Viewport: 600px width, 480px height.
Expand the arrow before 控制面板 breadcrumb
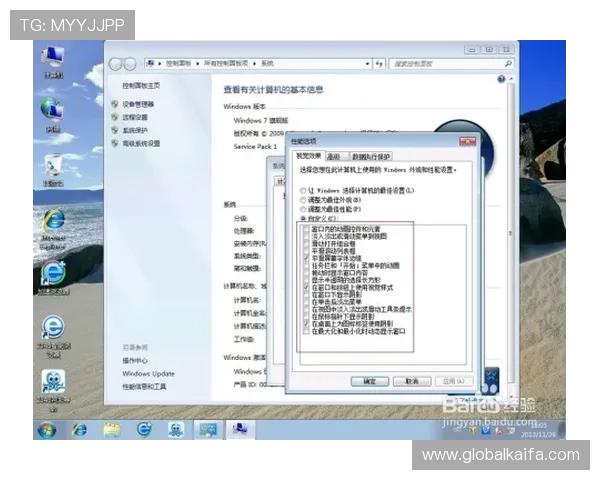pyautogui.click(x=160, y=64)
